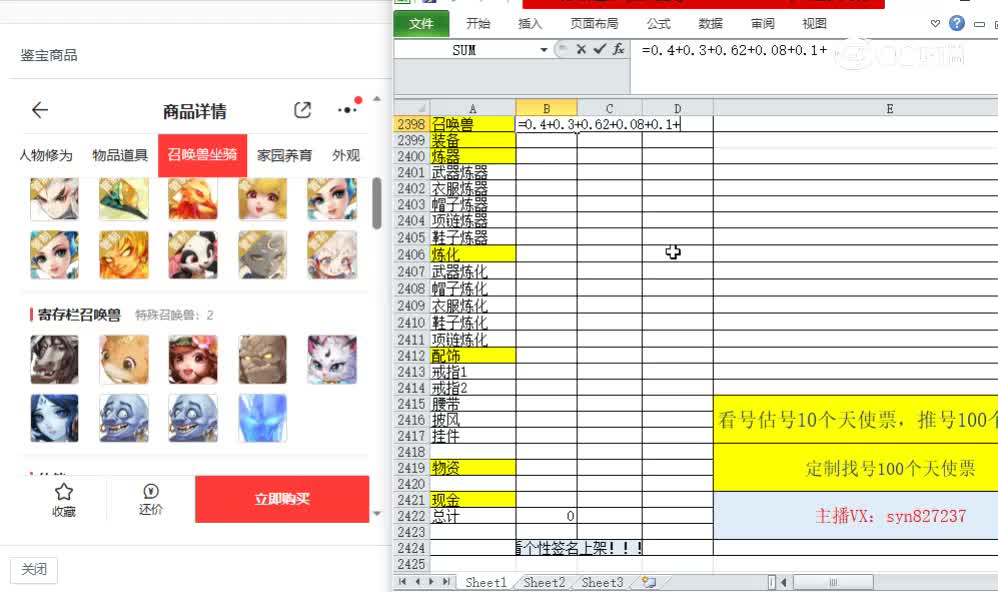Switch to the 页面布局 ribbon tab
Viewport: 998px width, 592px height.
594,24
